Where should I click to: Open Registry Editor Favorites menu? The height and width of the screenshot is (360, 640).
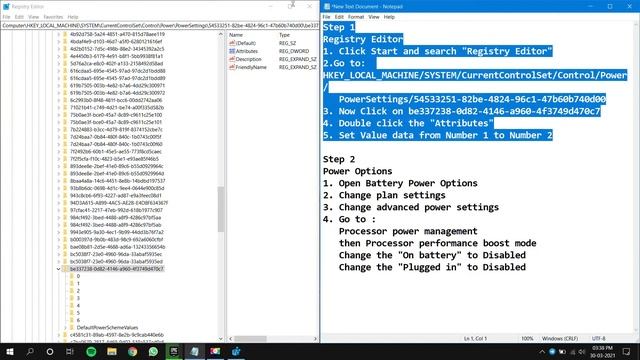pyautogui.click(x=53, y=17)
